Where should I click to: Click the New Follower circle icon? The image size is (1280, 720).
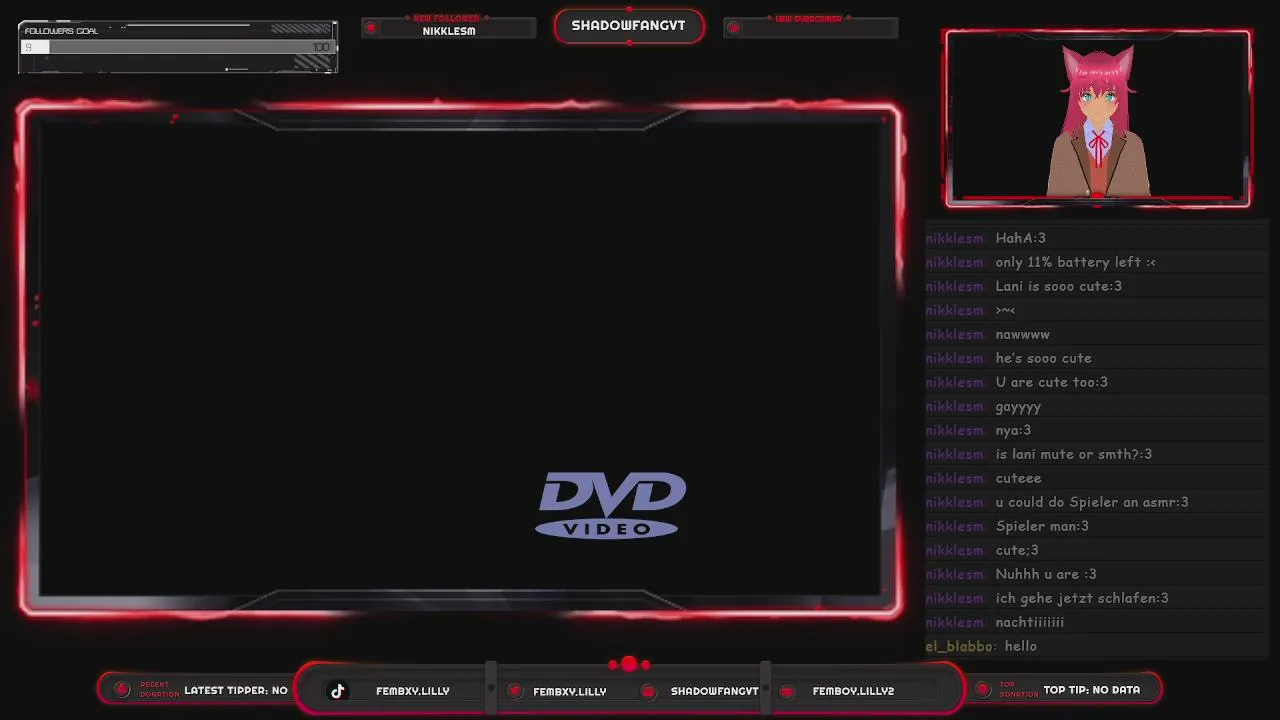pos(371,28)
